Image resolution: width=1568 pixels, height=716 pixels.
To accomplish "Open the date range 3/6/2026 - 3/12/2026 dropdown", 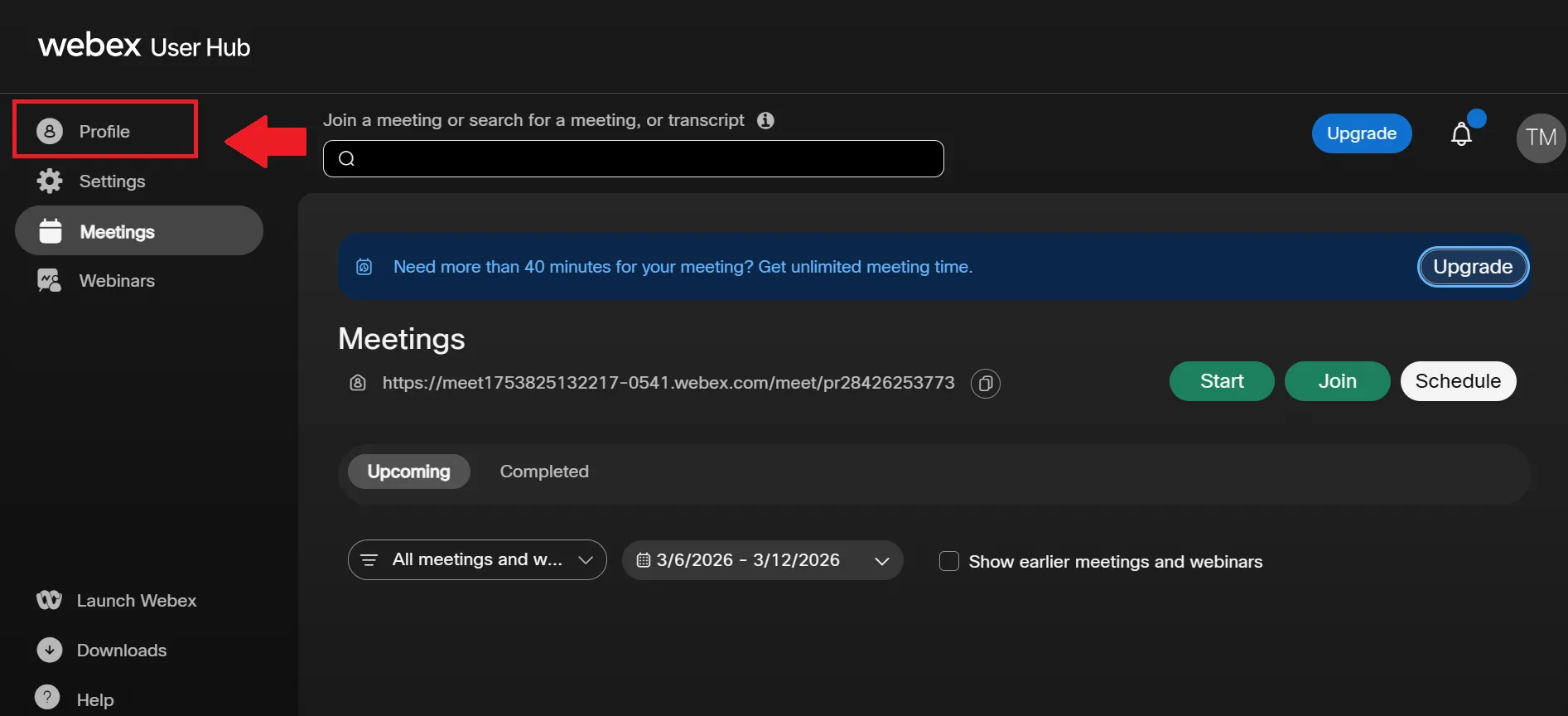I will [x=762, y=560].
